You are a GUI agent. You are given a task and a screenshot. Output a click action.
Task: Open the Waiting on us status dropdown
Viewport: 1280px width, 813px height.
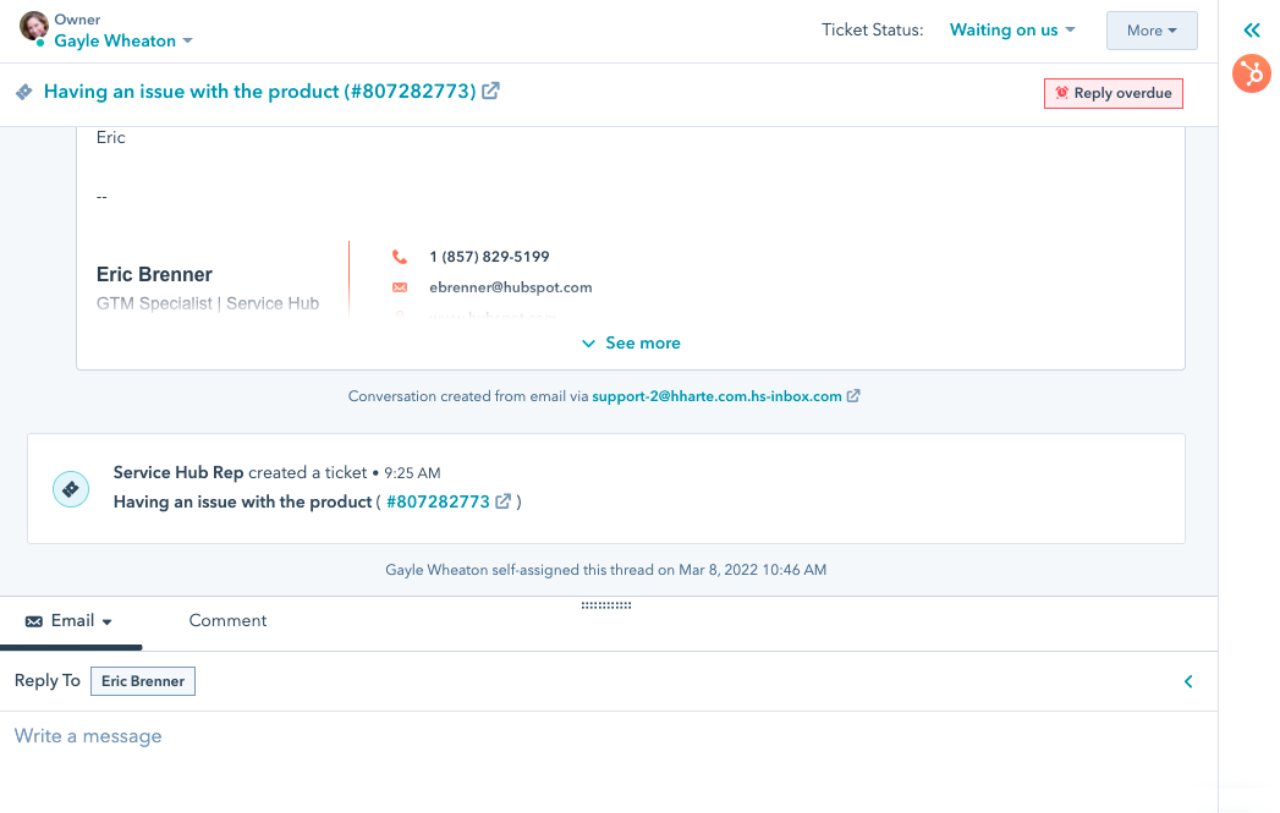(1012, 30)
